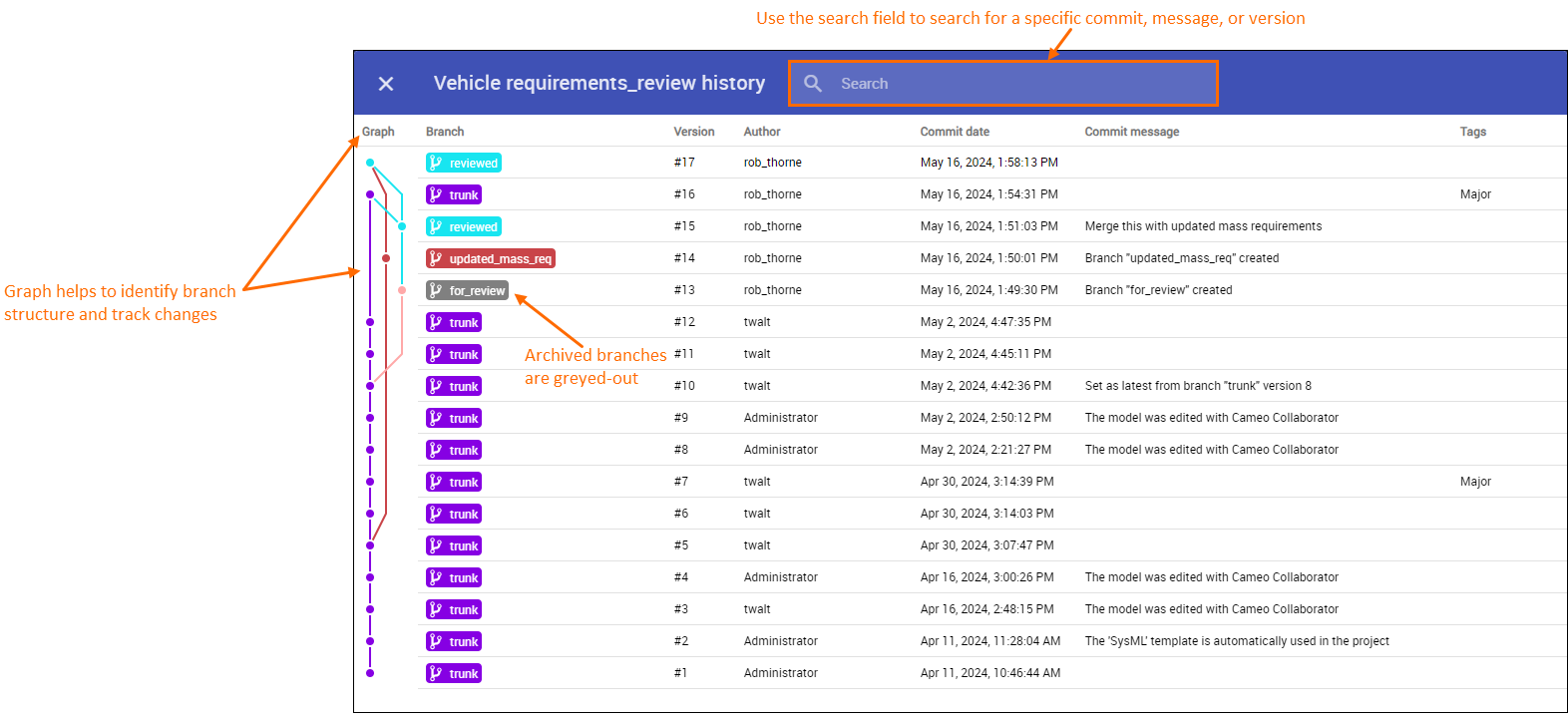
Task: Open the updated_mass_req branch tag
Action: tap(490, 259)
